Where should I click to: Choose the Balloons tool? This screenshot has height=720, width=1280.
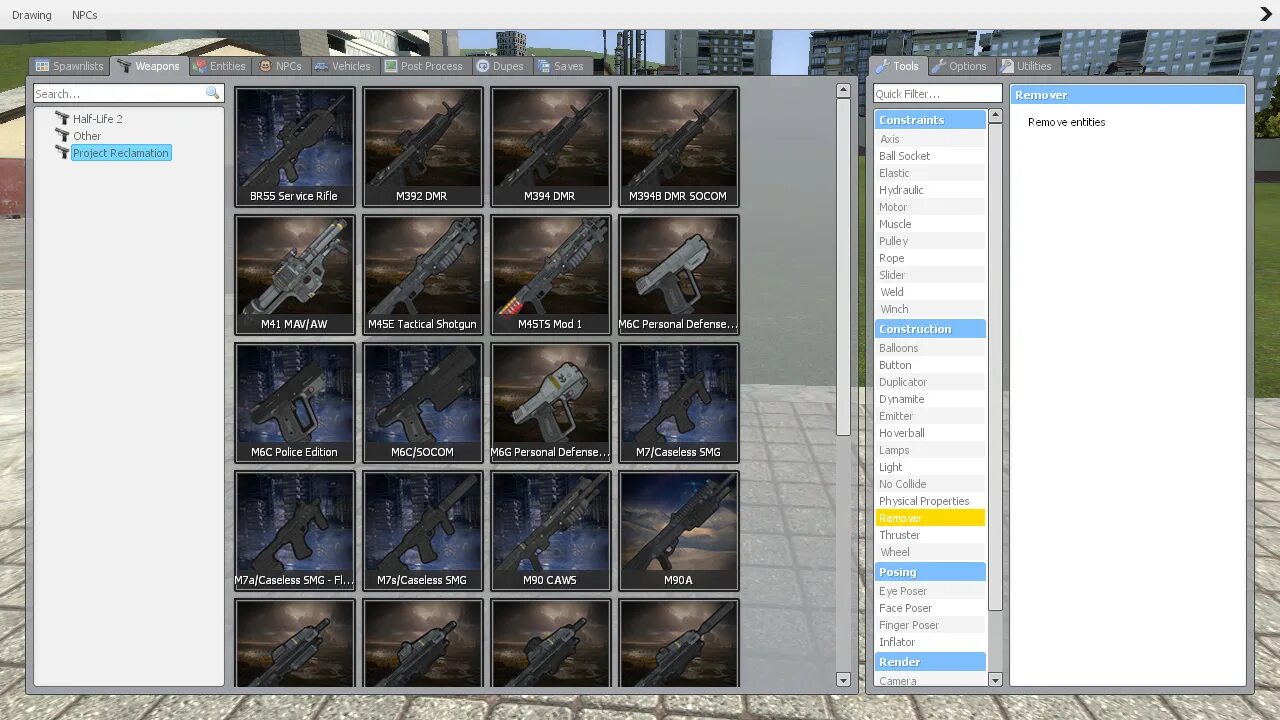coord(930,348)
